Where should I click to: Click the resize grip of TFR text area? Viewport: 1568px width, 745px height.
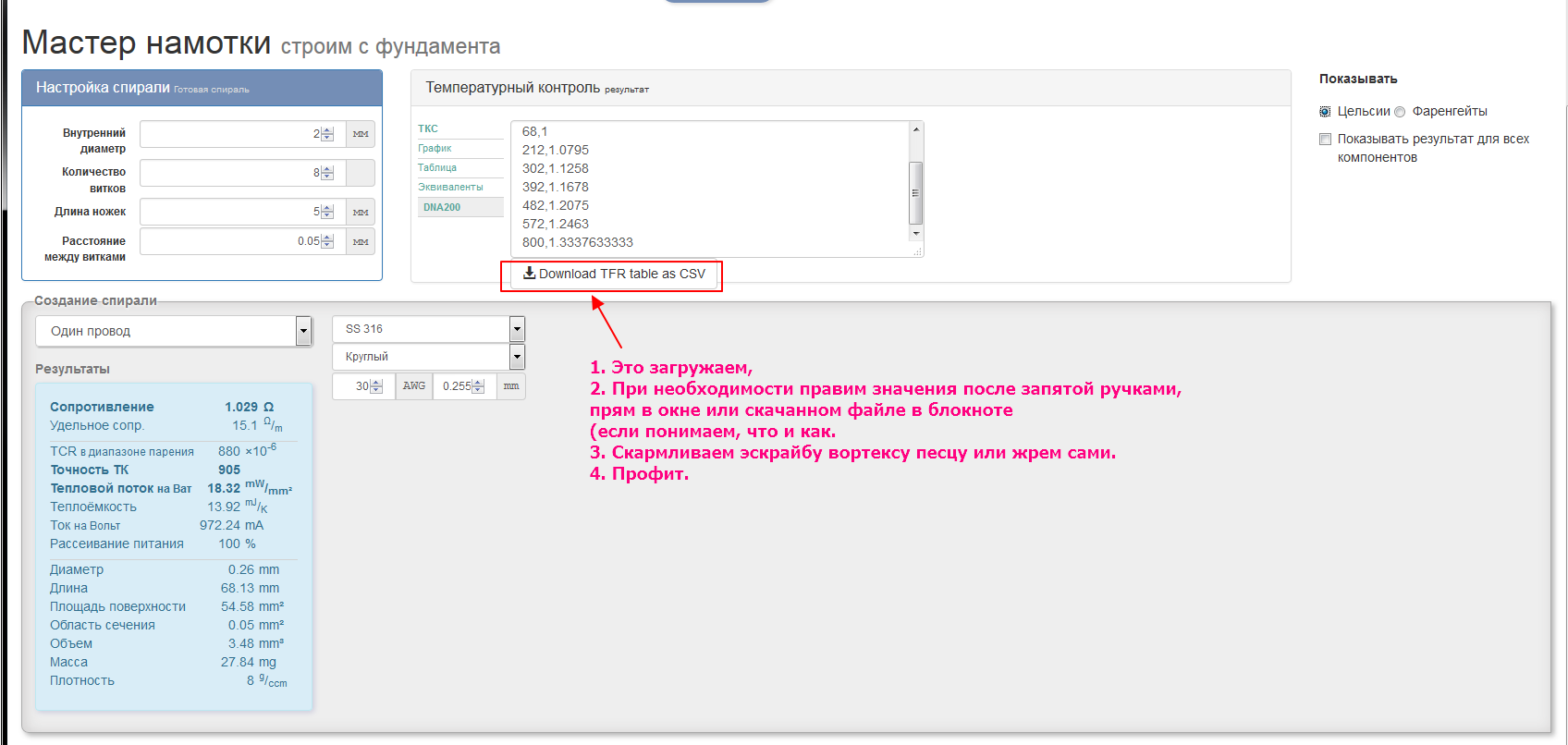click(x=917, y=250)
